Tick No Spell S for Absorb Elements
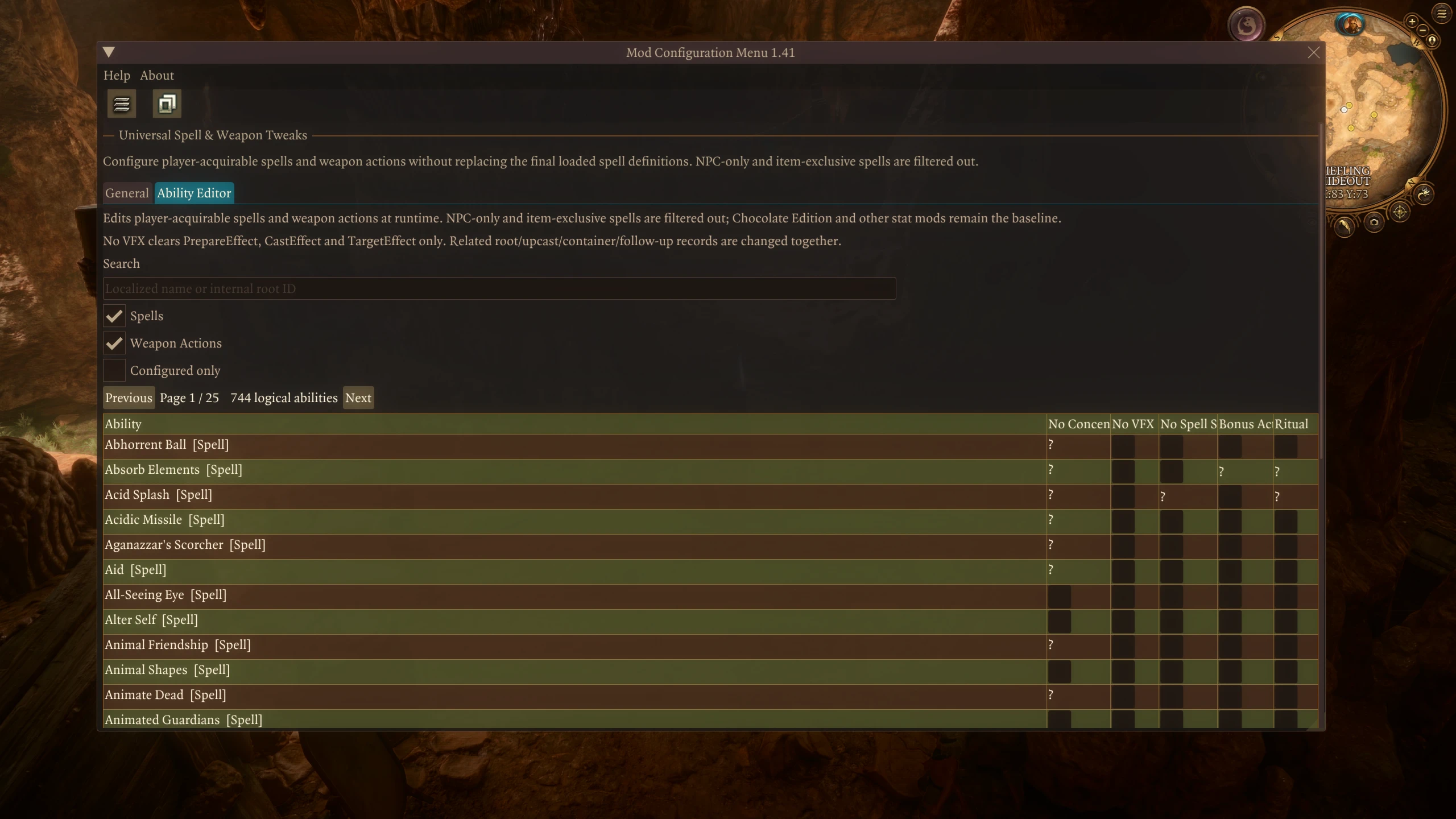This screenshot has height=819, width=1456. 1172,472
